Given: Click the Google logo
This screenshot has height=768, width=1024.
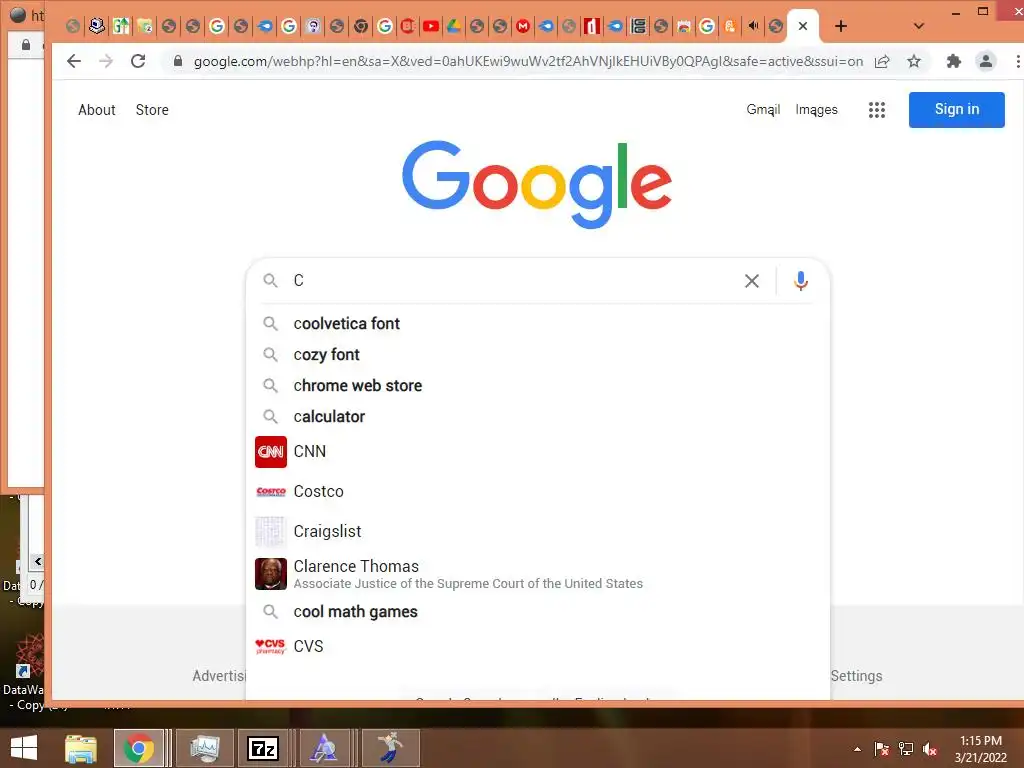Looking at the screenshot, I should click(537, 184).
